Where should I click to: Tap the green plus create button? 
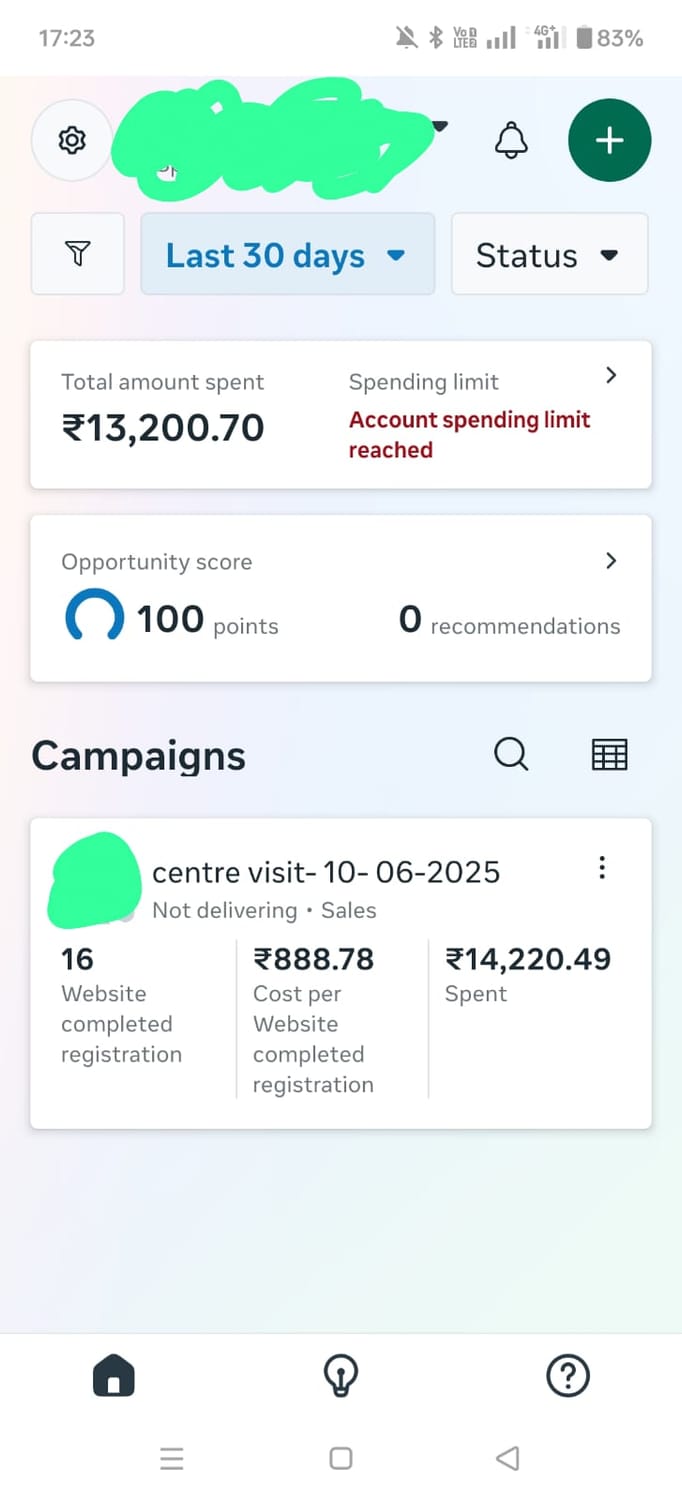point(609,141)
